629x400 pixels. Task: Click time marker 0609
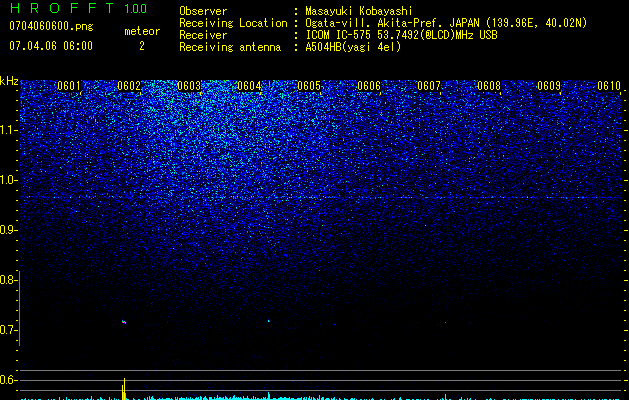point(549,86)
